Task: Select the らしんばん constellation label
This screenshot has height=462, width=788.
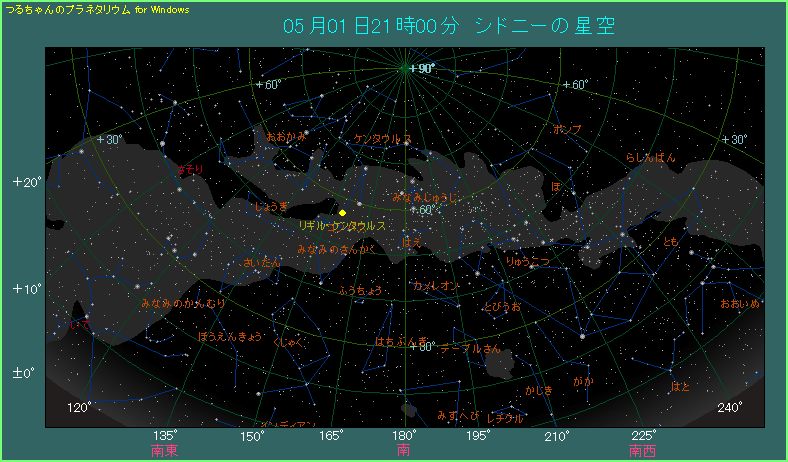Action: click(x=650, y=157)
